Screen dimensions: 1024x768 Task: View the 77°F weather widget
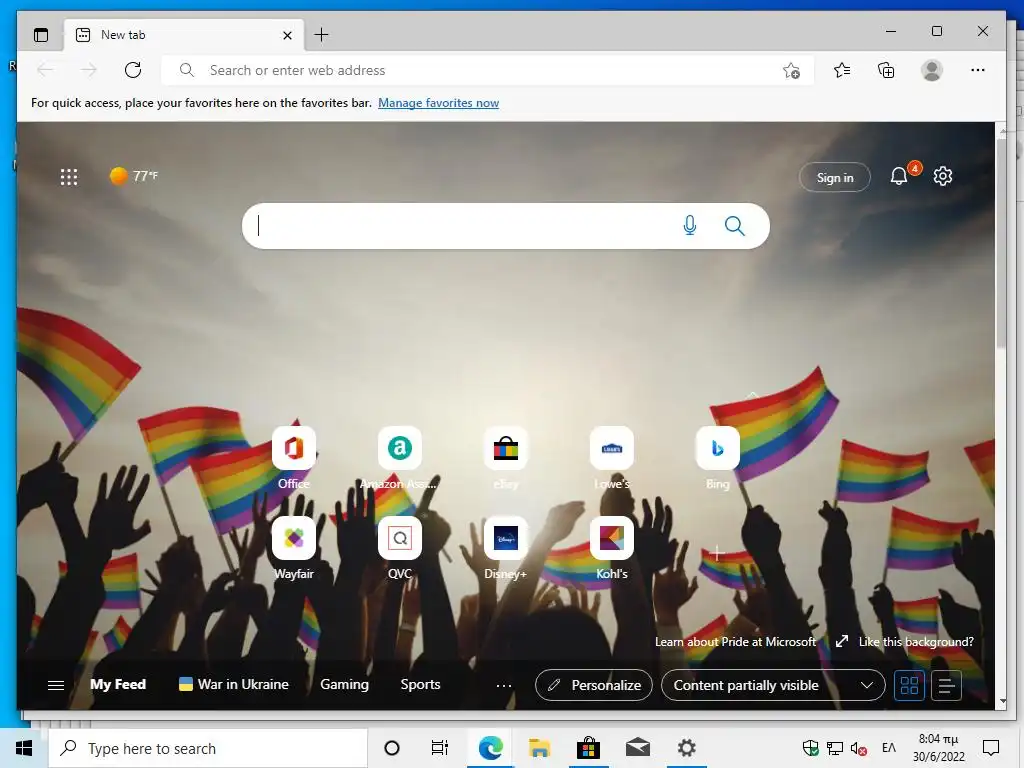tap(134, 176)
